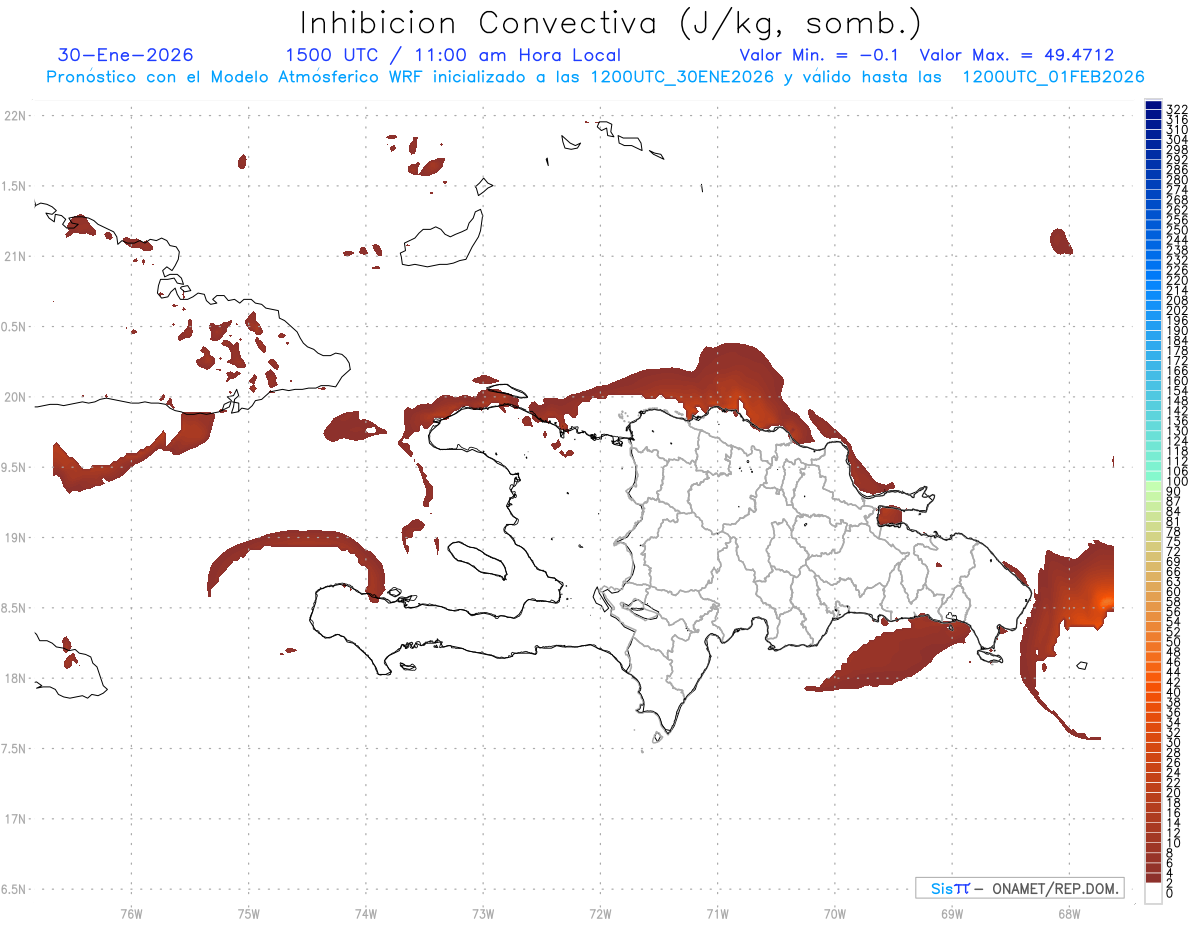Click the "Valor Max. = 49.4712" readout
Viewport: 1200px width, 927px height.
click(x=1017, y=55)
